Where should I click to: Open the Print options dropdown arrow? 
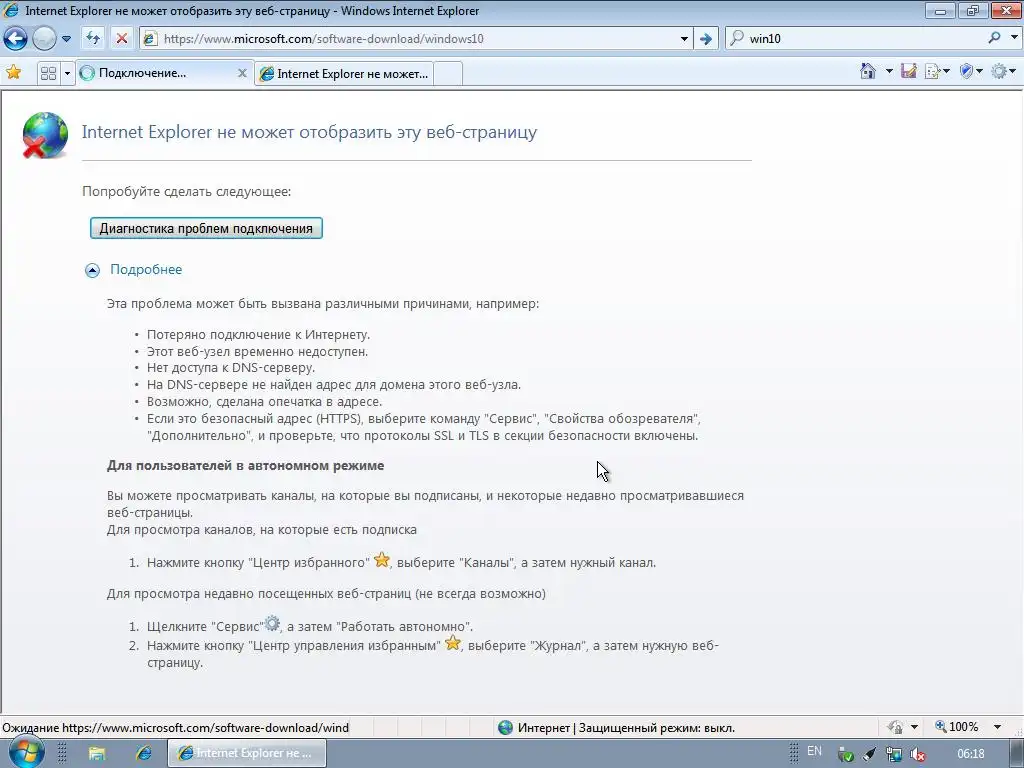coord(946,71)
